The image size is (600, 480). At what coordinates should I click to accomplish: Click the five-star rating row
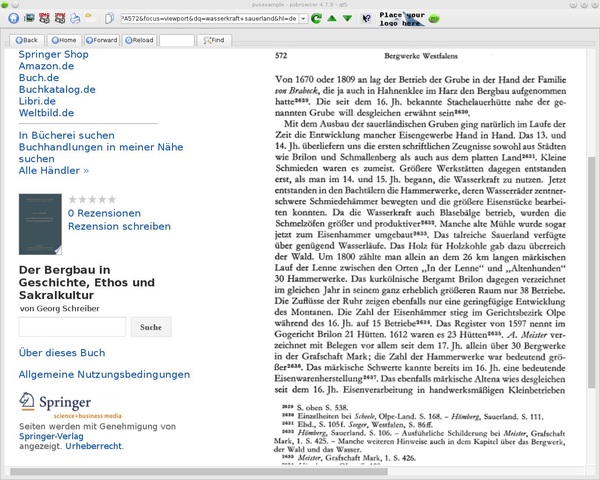click(x=92, y=199)
